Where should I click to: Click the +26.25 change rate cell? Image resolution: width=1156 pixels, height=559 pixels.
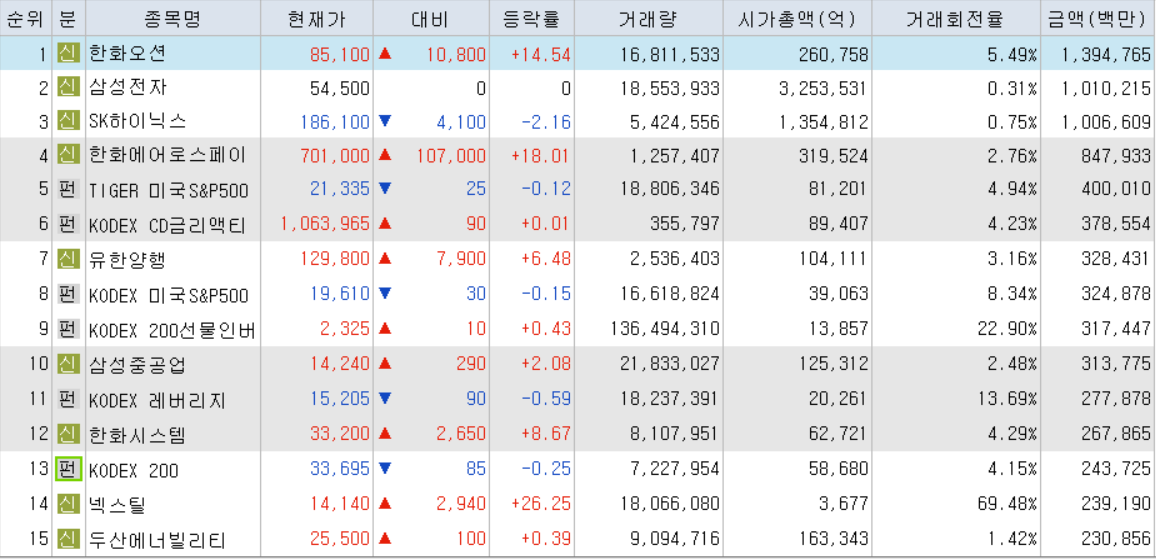541,505
